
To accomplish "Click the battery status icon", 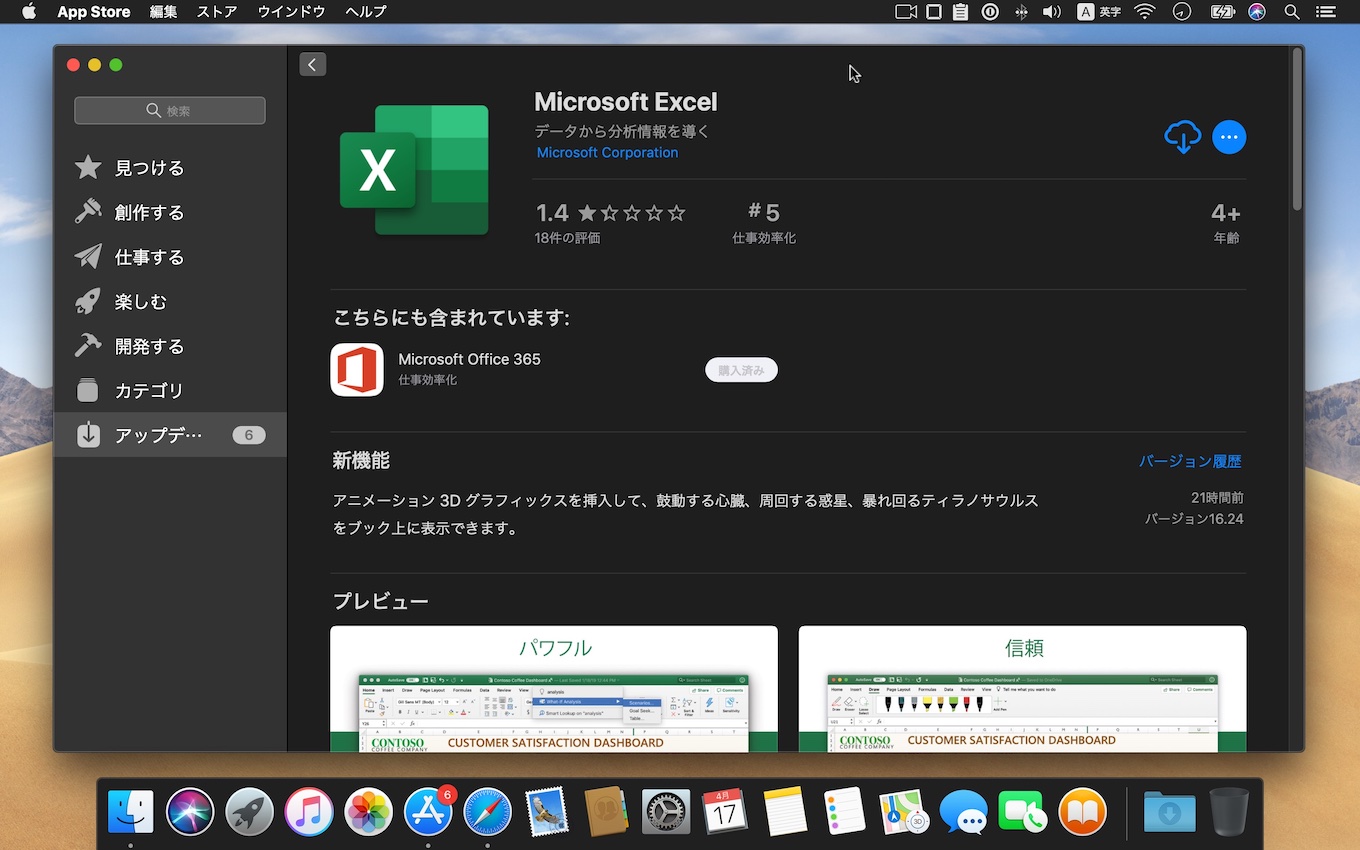I will [x=1222, y=12].
